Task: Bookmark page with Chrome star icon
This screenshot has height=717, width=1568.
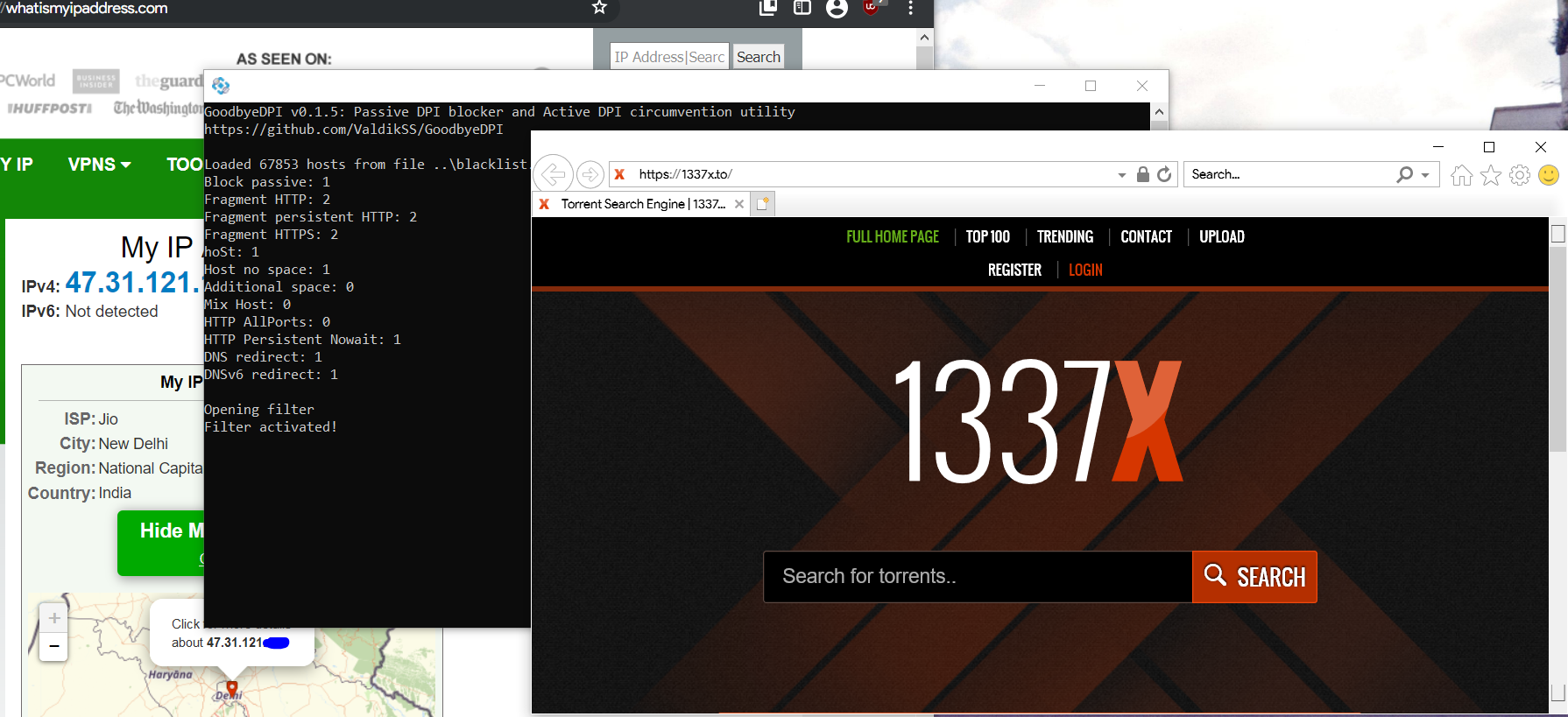Action: point(599,8)
